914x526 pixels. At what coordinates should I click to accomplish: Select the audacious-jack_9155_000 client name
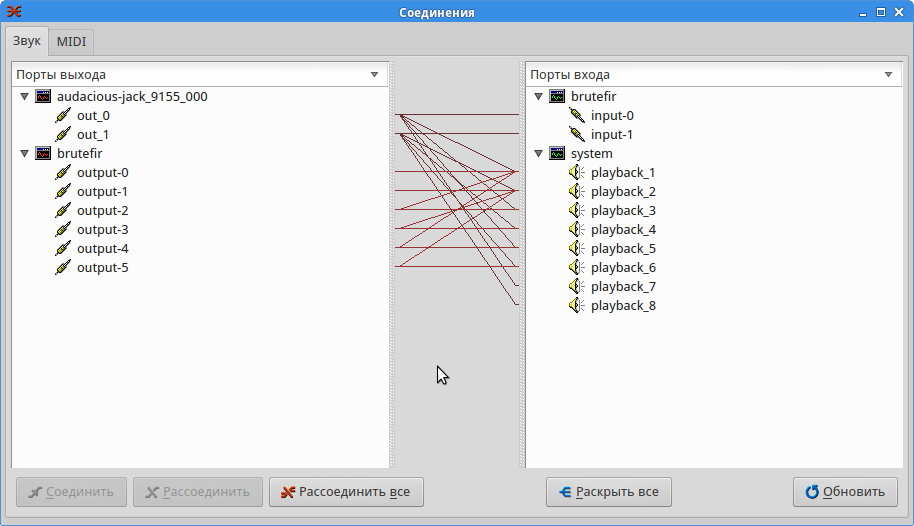pyautogui.click(x=132, y=96)
